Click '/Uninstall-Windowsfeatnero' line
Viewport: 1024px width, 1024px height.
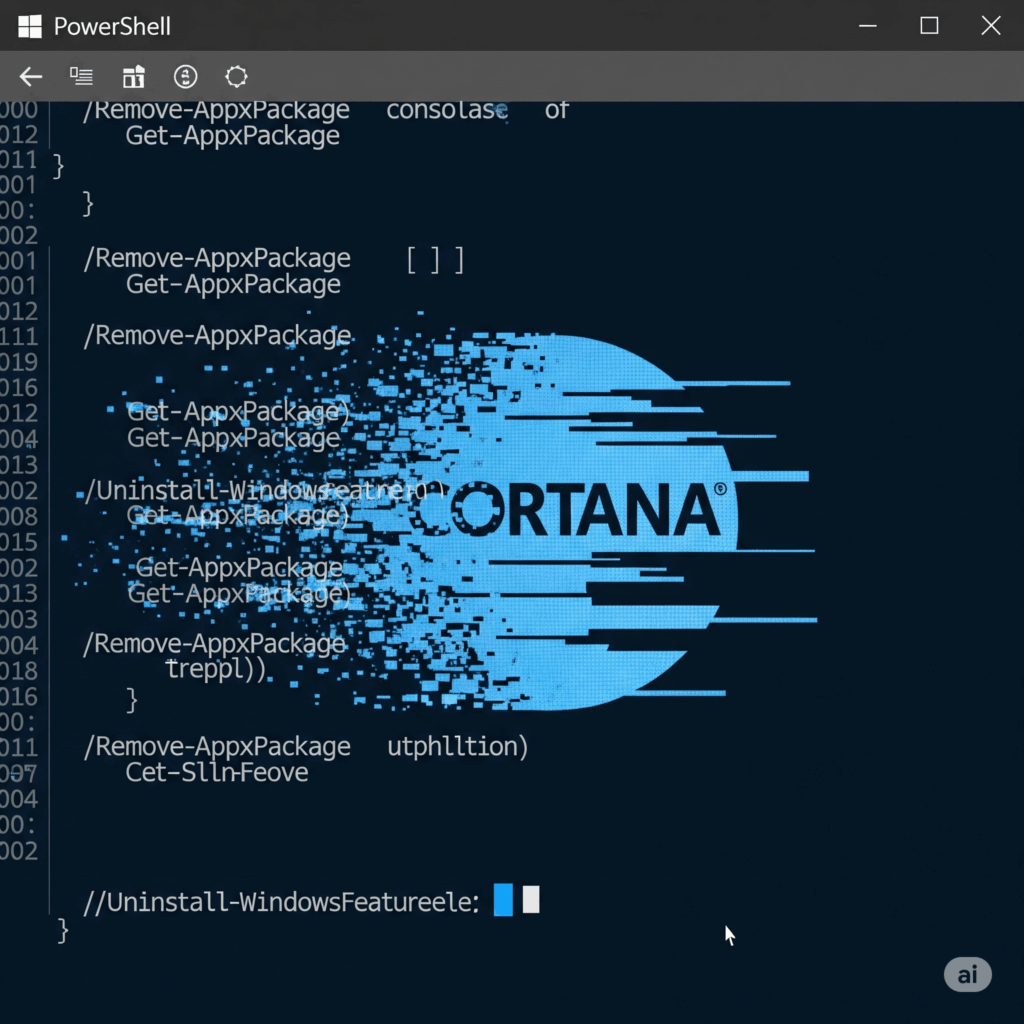tap(263, 490)
